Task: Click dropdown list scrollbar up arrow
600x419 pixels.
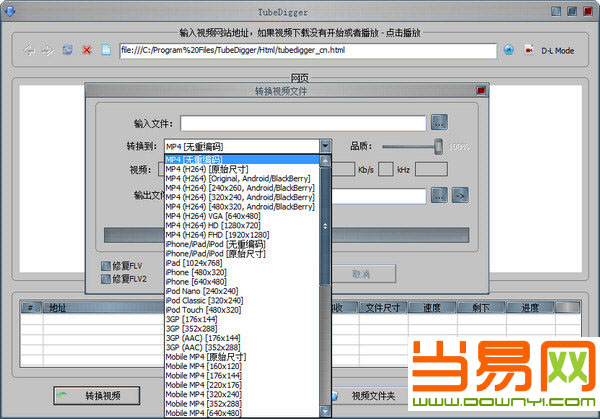Action: pyautogui.click(x=325, y=161)
